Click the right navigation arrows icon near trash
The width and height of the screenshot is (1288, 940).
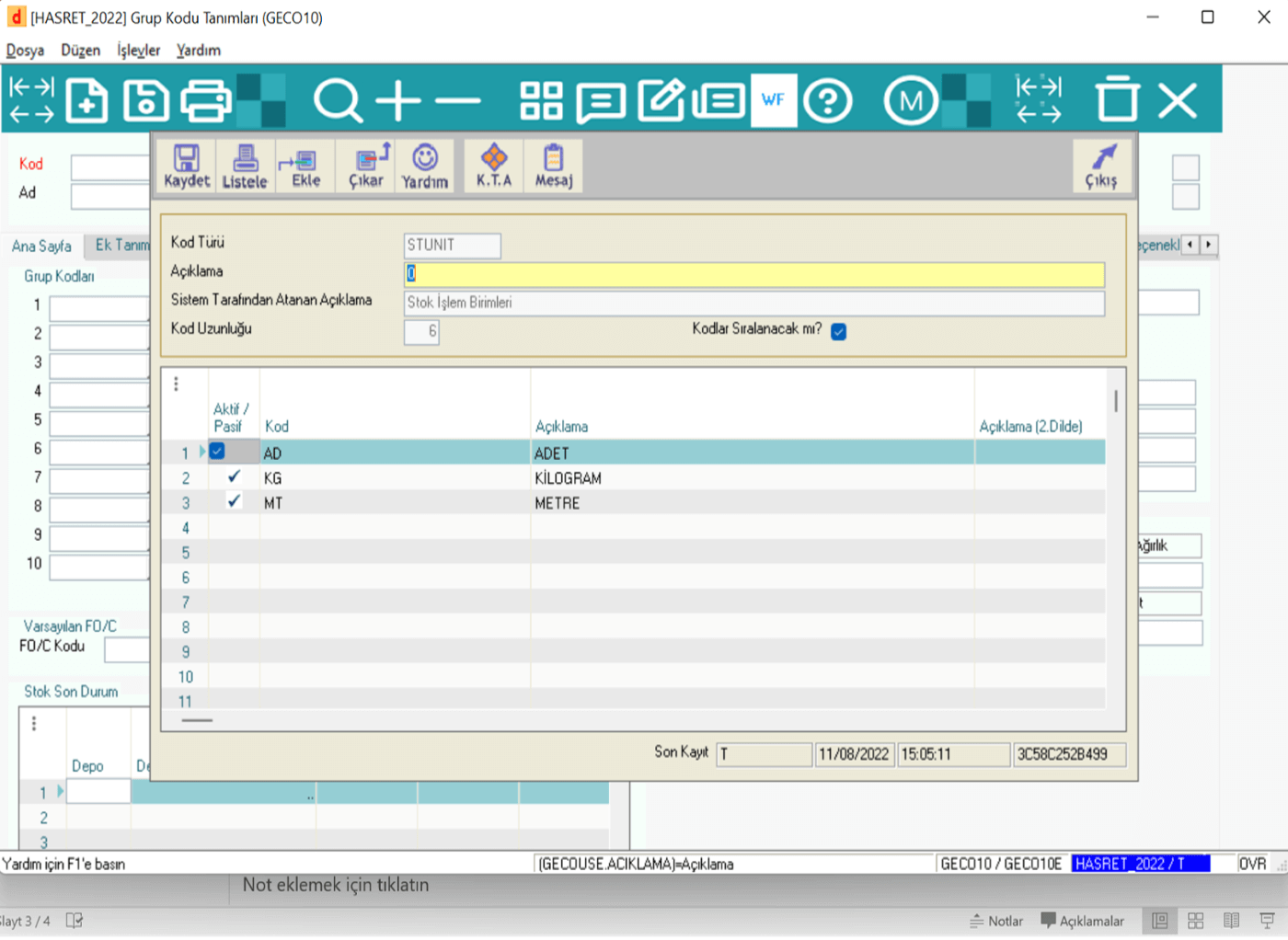tap(1039, 99)
